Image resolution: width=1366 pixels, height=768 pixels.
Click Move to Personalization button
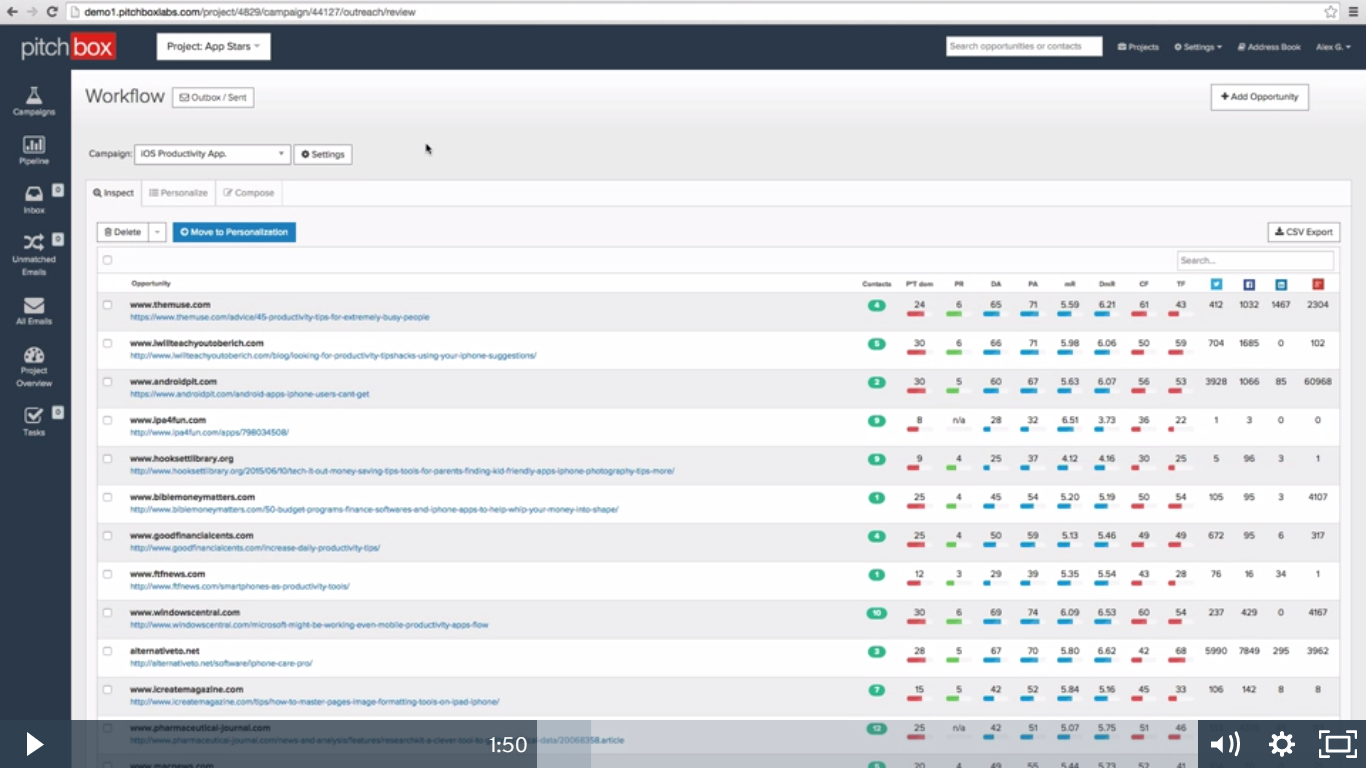234,232
